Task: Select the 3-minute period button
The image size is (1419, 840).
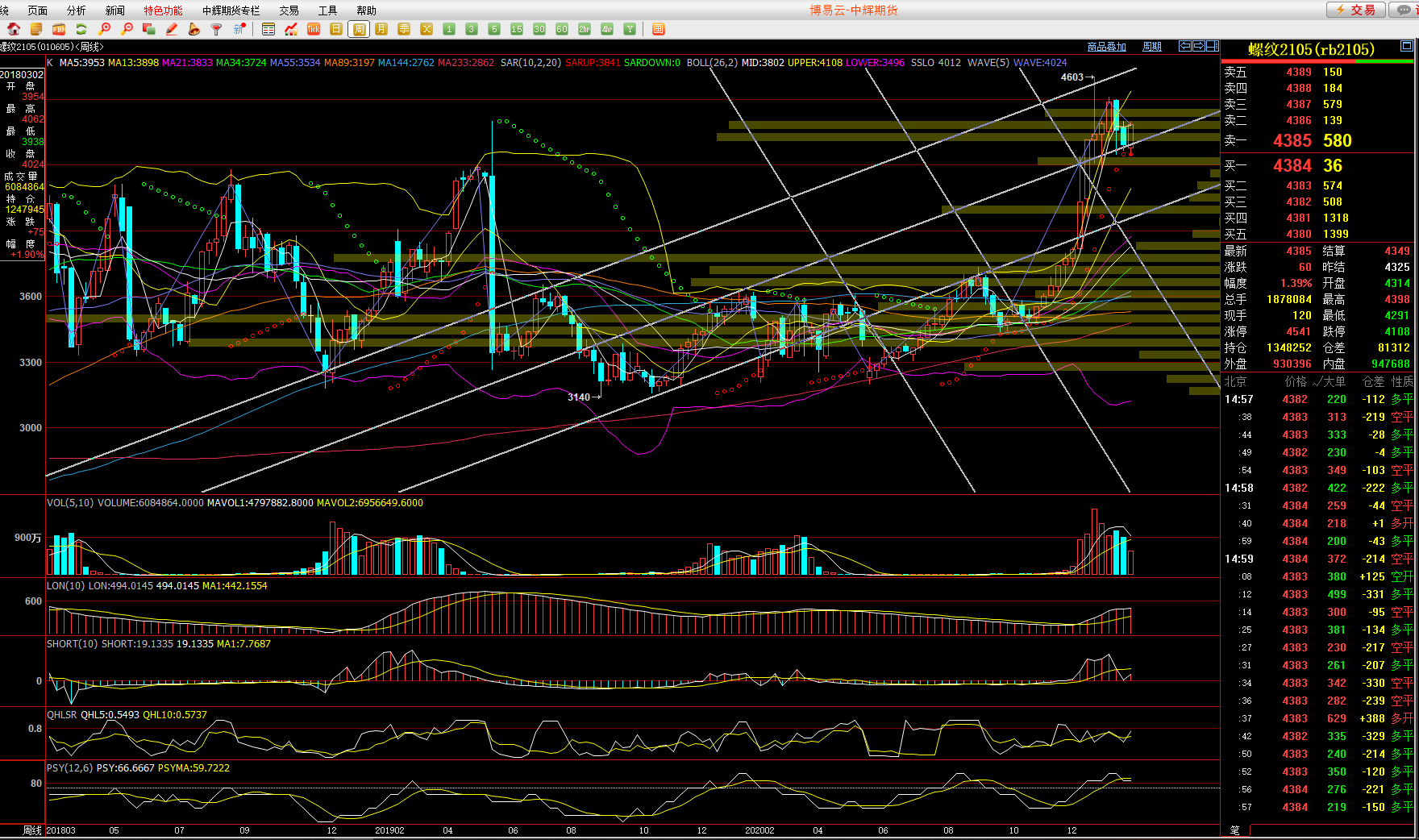Action: (472, 29)
